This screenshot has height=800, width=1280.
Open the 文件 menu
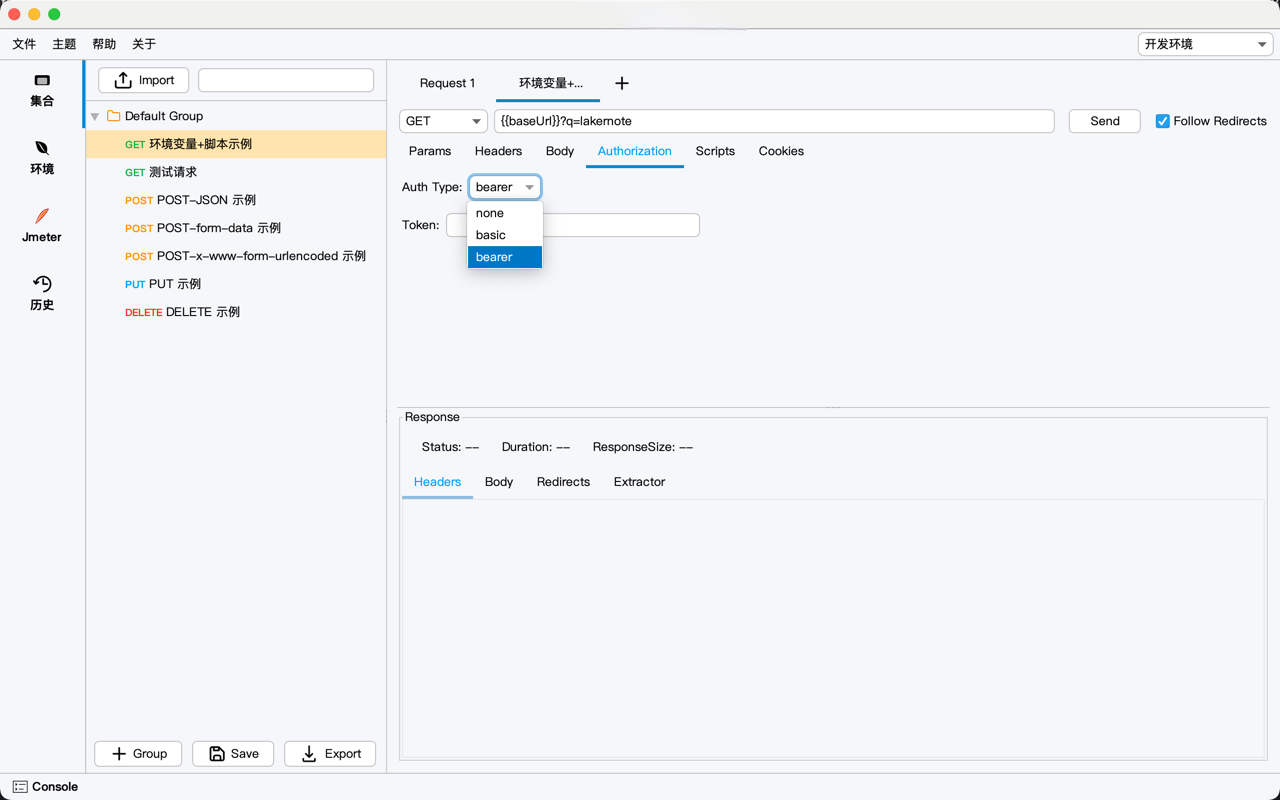pyautogui.click(x=24, y=44)
